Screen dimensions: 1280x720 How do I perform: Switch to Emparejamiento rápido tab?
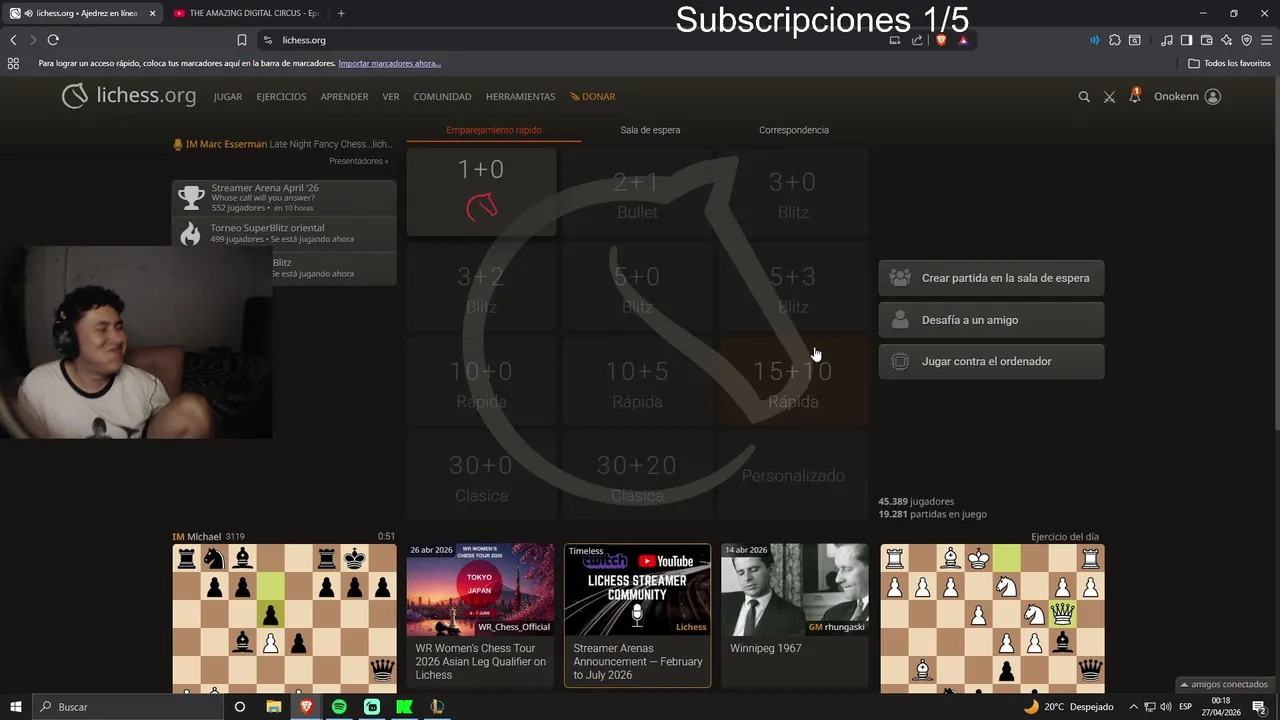point(494,130)
